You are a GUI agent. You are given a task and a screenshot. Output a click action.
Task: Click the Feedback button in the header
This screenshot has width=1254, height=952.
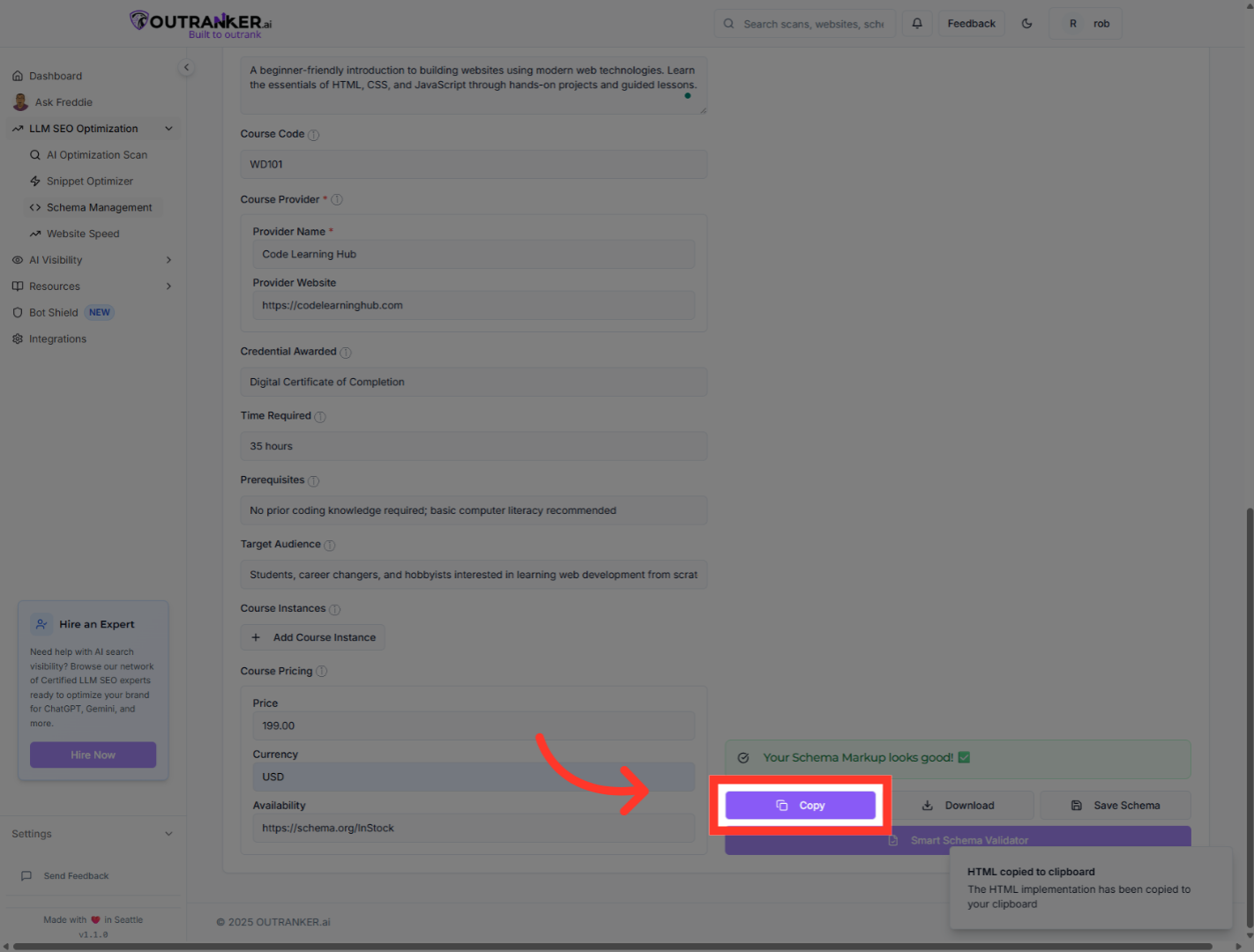click(971, 24)
